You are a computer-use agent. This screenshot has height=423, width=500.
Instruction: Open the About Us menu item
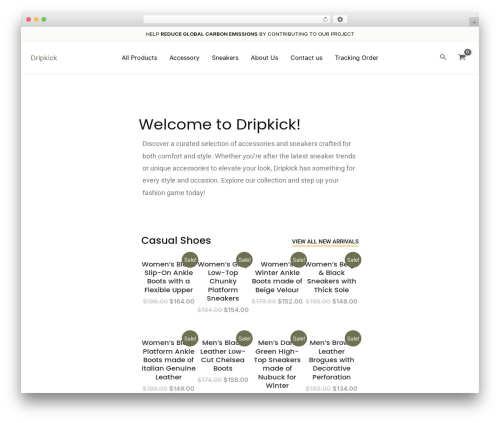(x=264, y=58)
